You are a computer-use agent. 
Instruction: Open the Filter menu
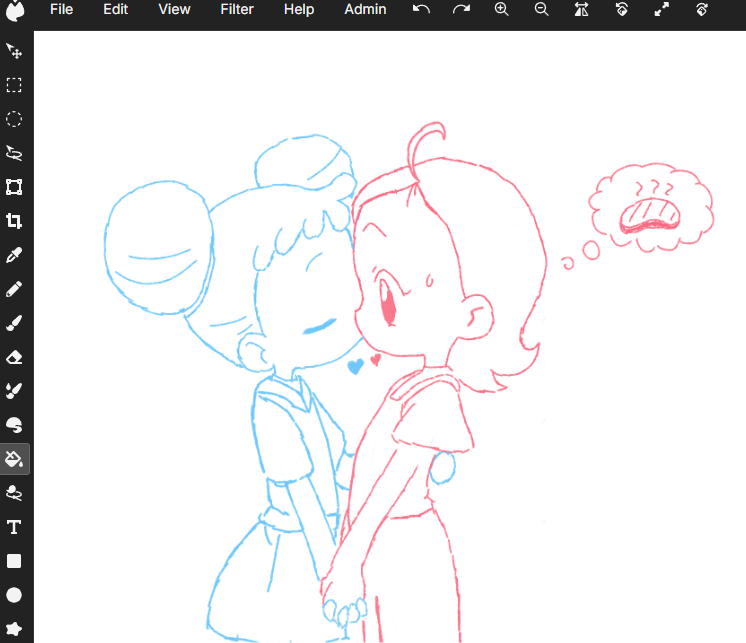coord(237,10)
